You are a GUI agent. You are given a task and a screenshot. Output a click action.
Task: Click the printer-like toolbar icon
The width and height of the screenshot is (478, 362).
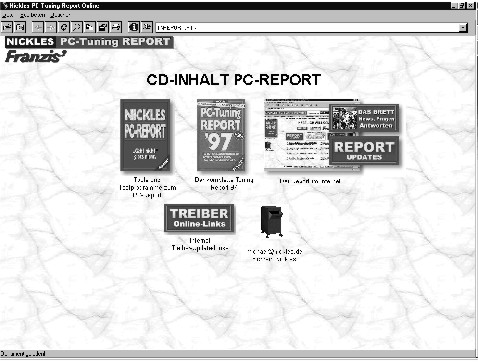[x=103, y=27]
